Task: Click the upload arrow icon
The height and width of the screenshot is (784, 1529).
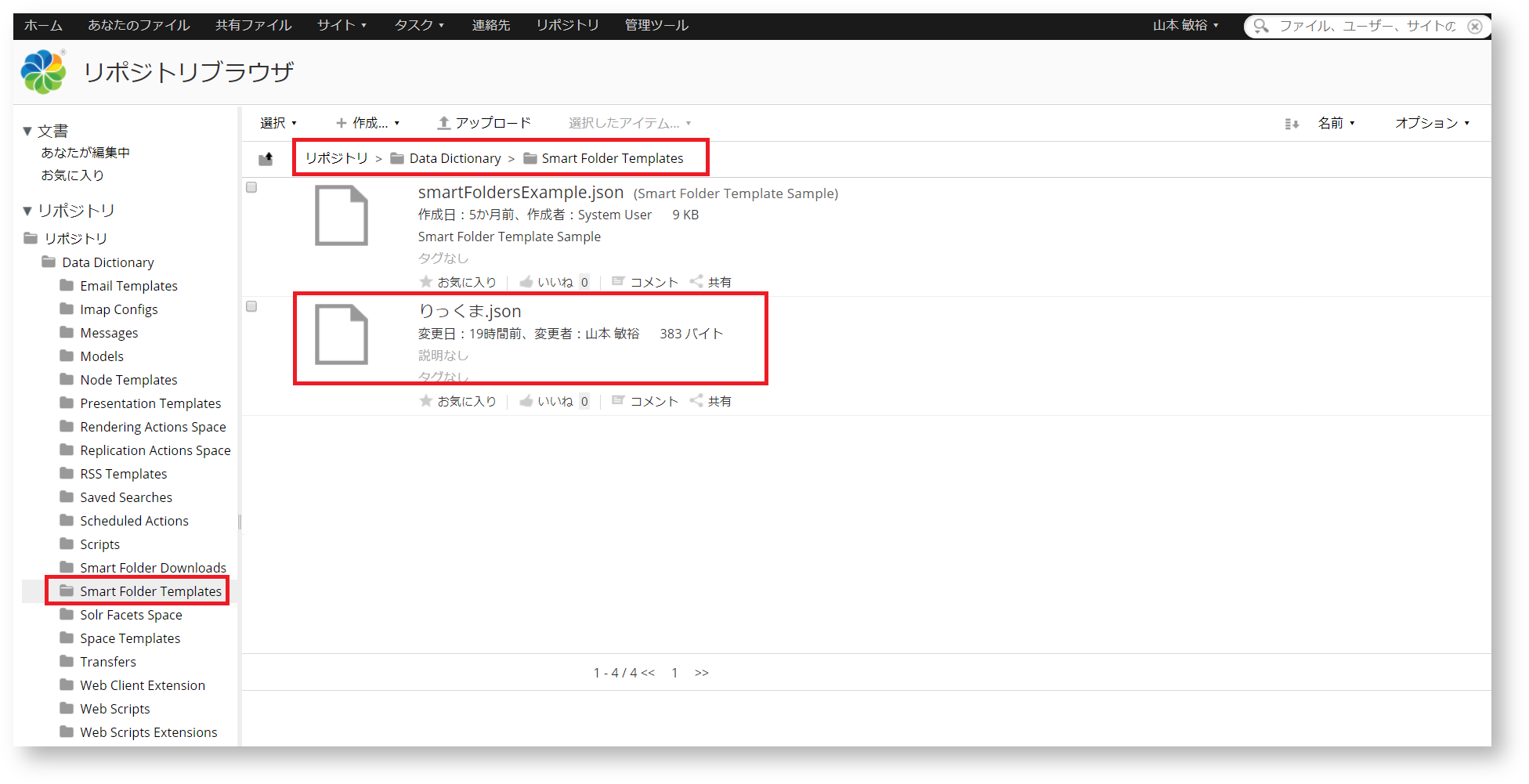Action: coord(444,123)
